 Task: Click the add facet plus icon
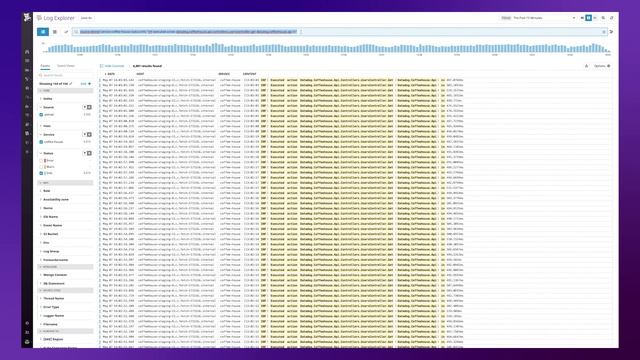coord(89,84)
